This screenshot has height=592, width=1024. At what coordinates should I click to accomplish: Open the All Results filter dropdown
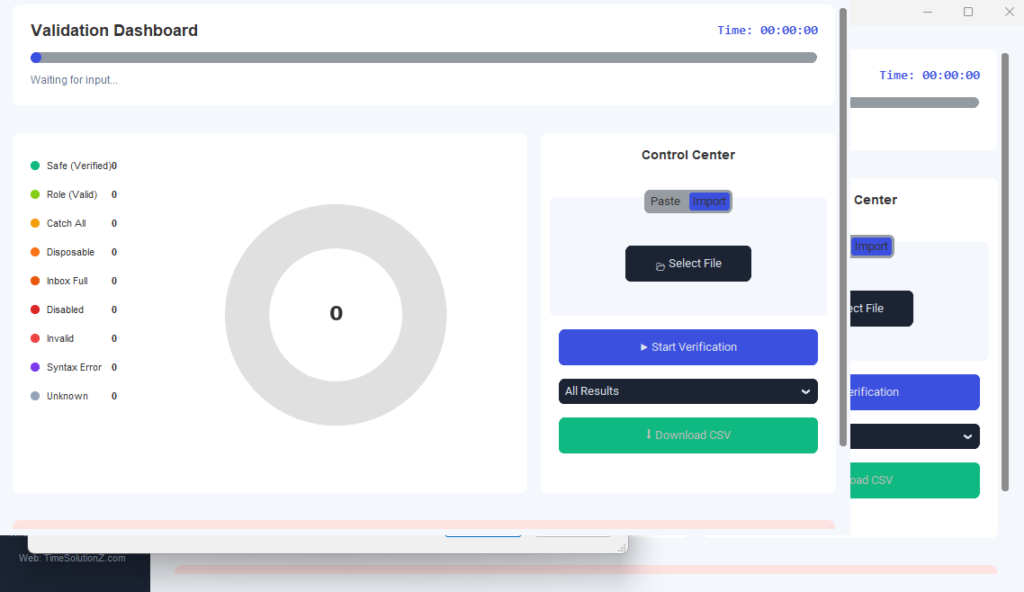tap(688, 391)
